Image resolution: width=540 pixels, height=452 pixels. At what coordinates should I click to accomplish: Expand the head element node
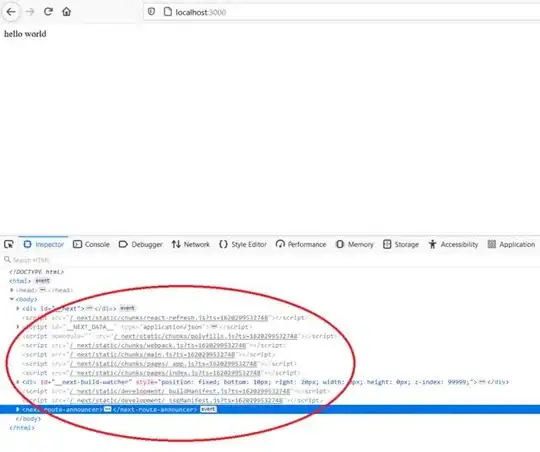12,290
